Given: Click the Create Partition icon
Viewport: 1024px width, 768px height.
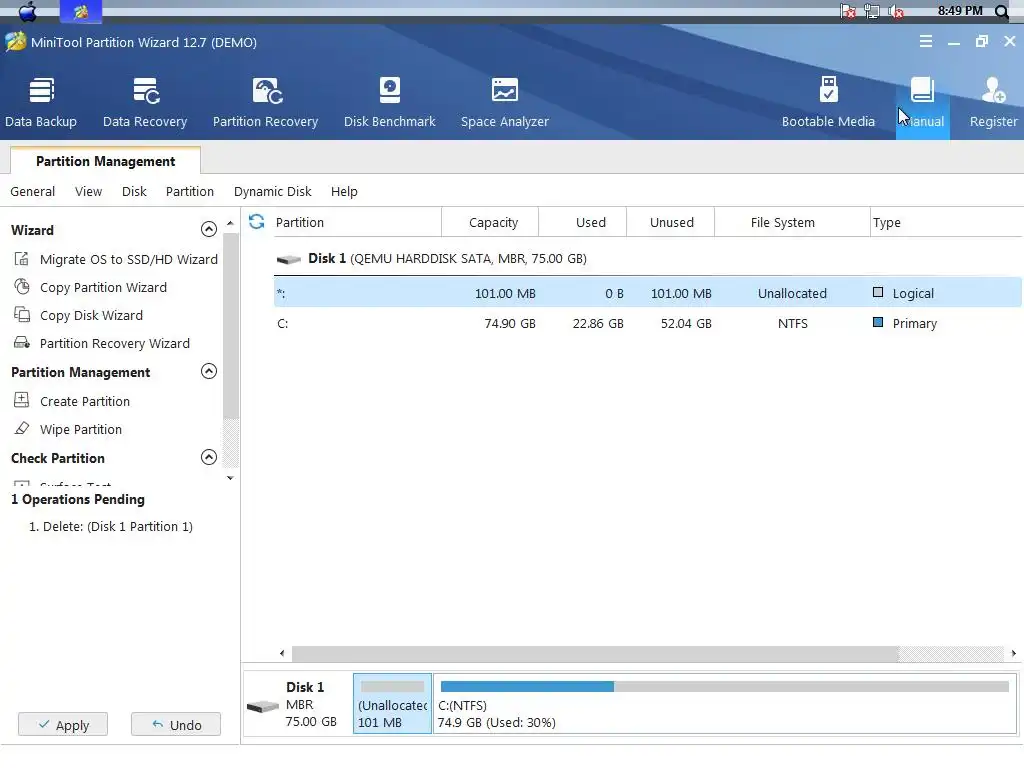Looking at the screenshot, I should (22, 400).
